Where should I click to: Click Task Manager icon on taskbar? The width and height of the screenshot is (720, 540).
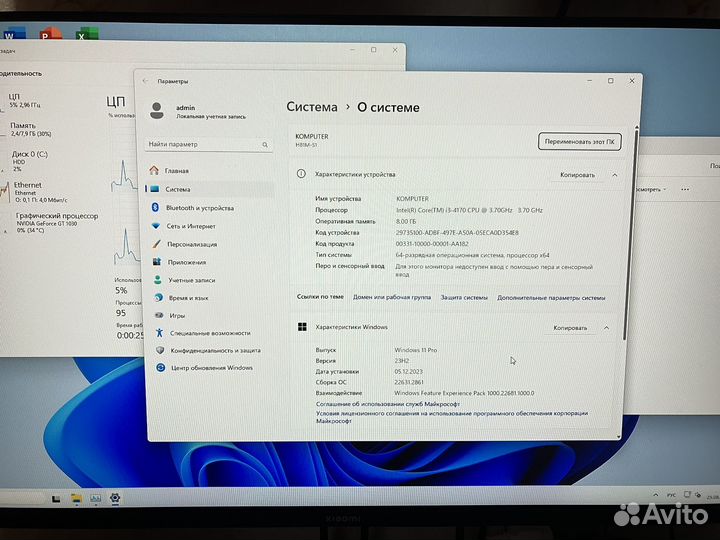click(96, 498)
